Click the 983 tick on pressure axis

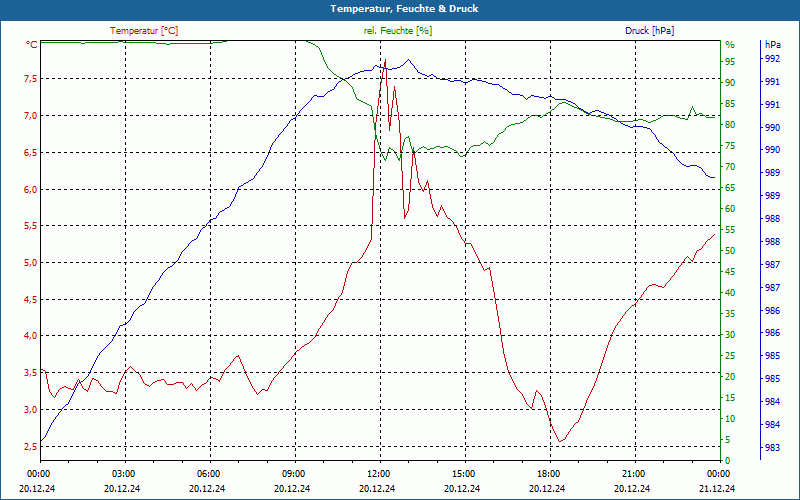tap(772, 448)
